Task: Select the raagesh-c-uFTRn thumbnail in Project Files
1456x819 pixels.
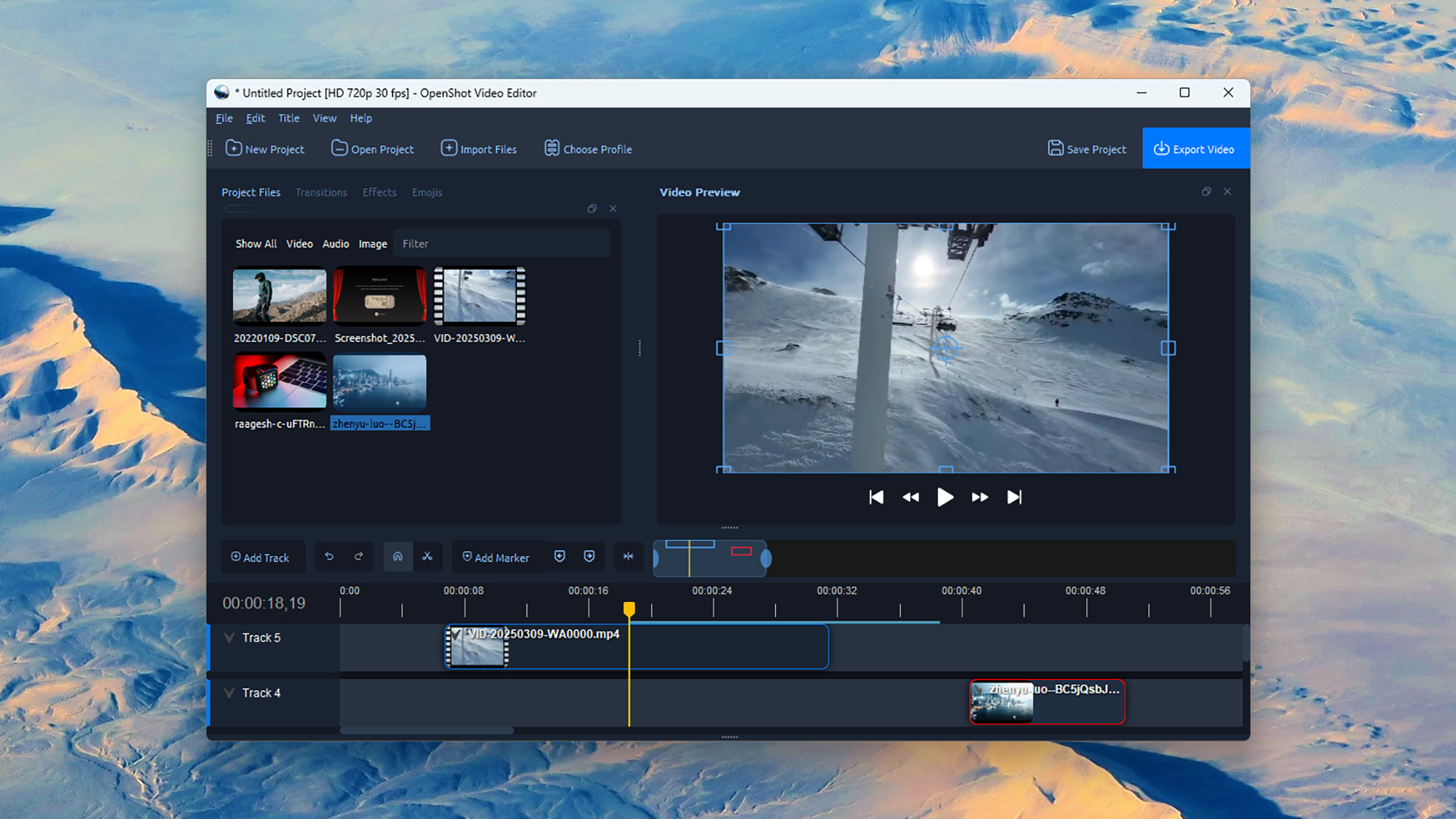Action: pos(279,381)
